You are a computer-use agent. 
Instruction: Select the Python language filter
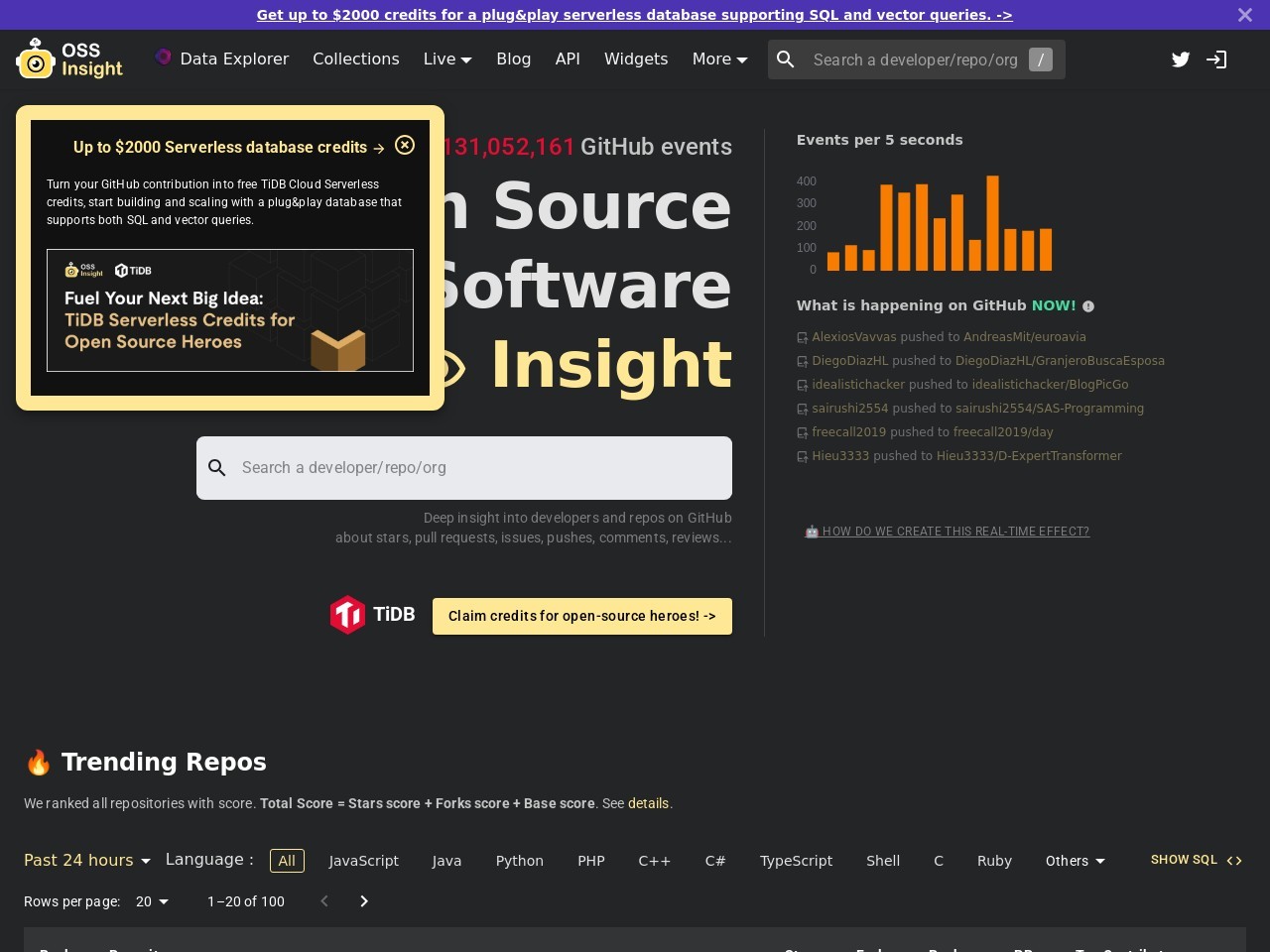pyautogui.click(x=520, y=861)
